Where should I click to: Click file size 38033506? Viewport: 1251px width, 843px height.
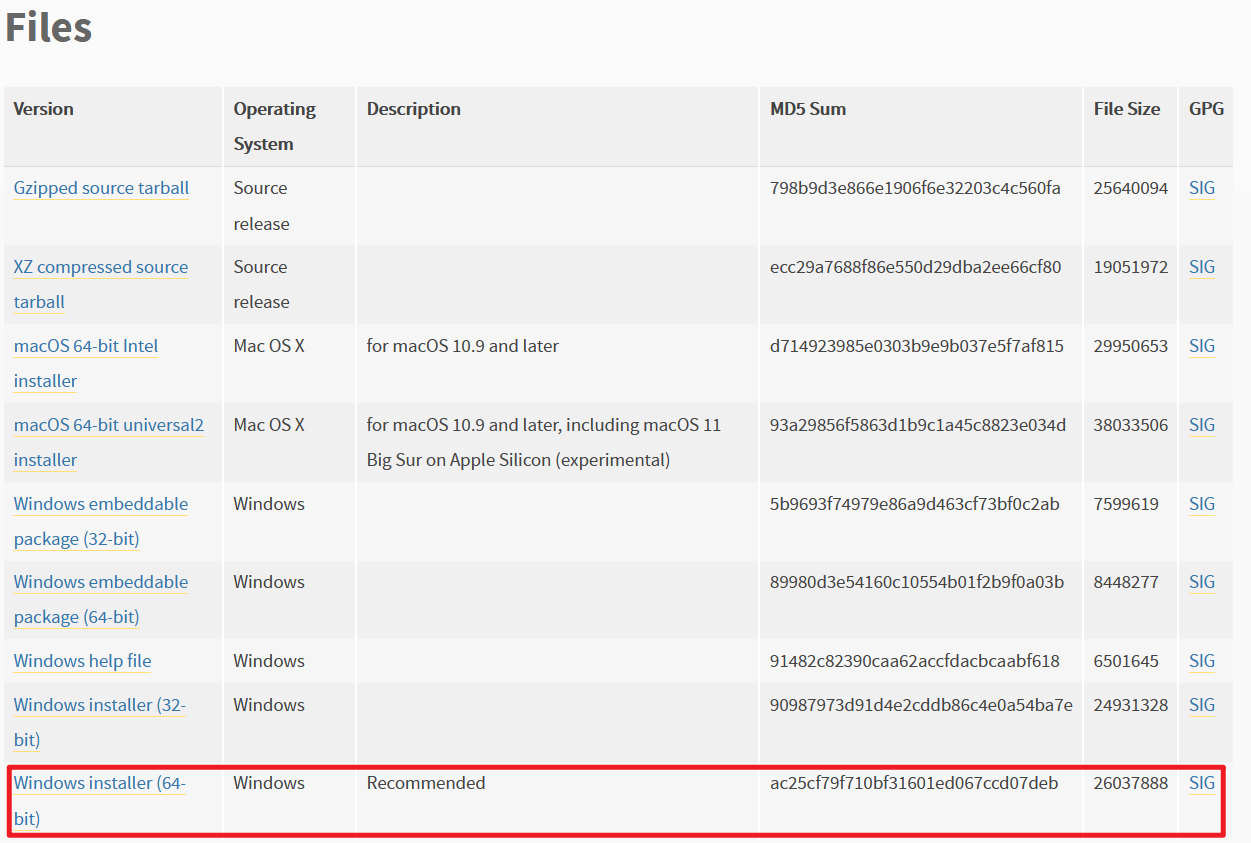click(x=1131, y=425)
